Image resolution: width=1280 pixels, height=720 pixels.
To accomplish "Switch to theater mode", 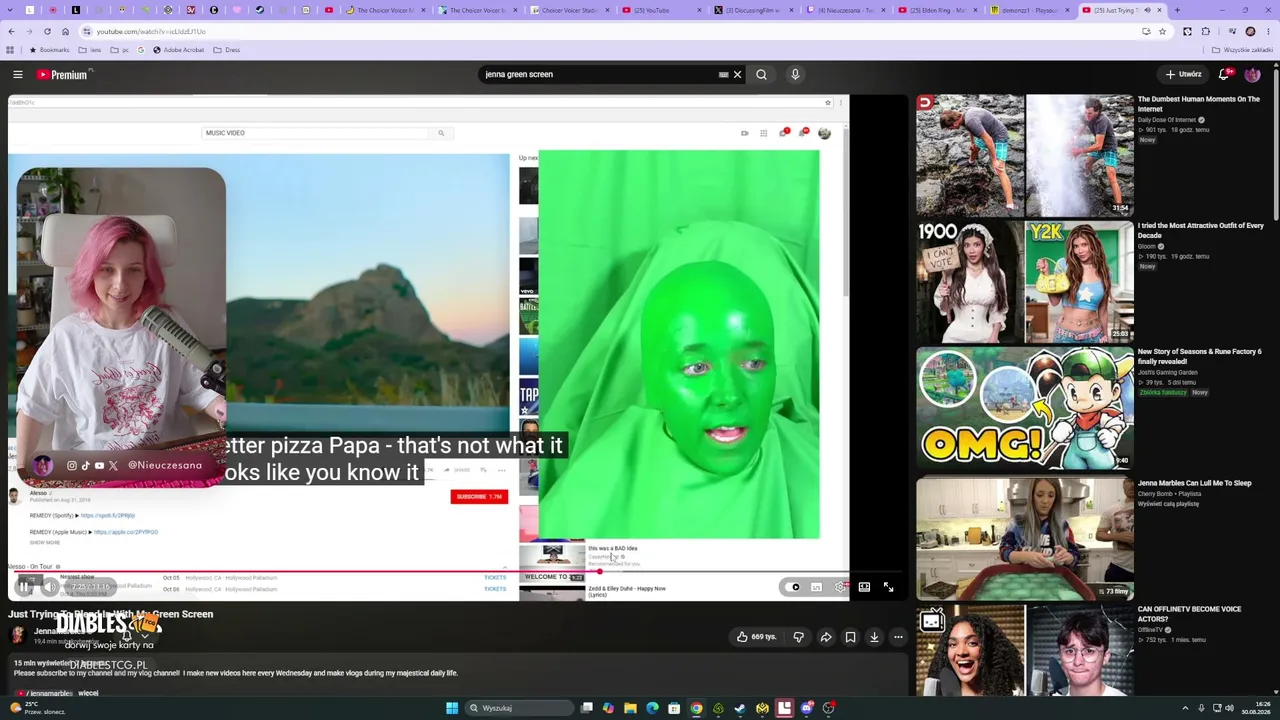I will click(864, 587).
